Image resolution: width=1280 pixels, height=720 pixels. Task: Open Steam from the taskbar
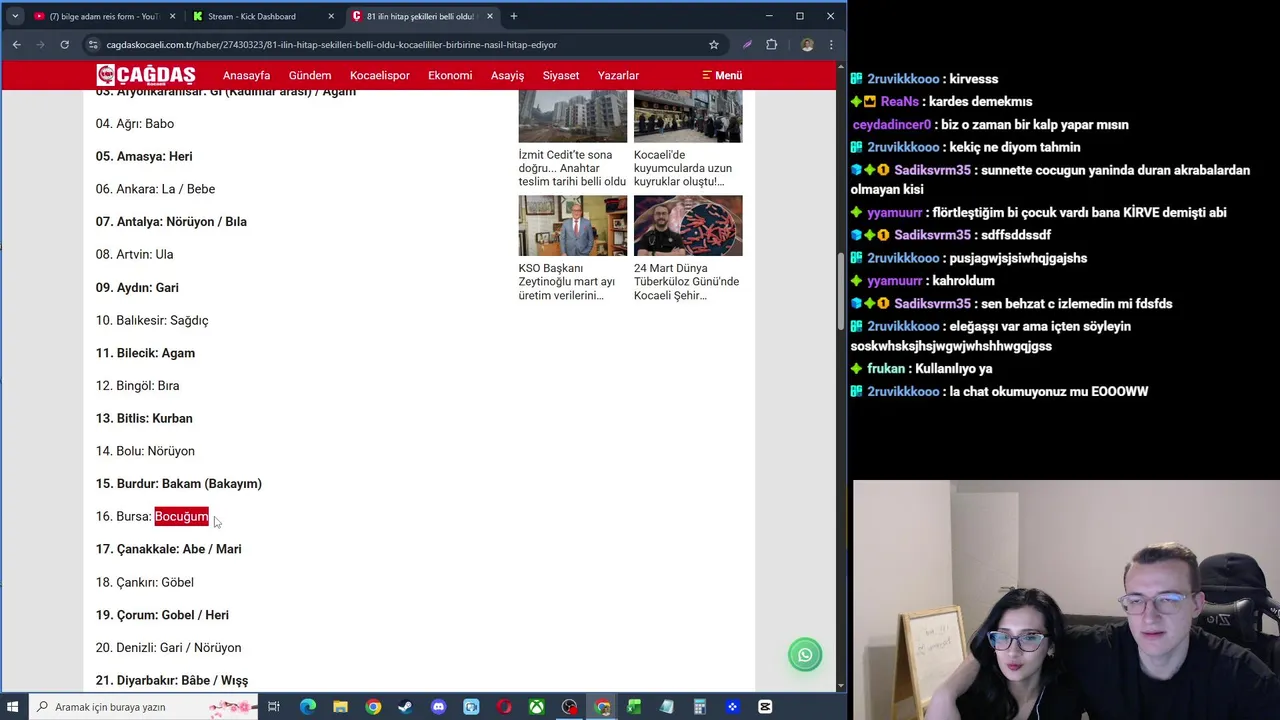(405, 707)
